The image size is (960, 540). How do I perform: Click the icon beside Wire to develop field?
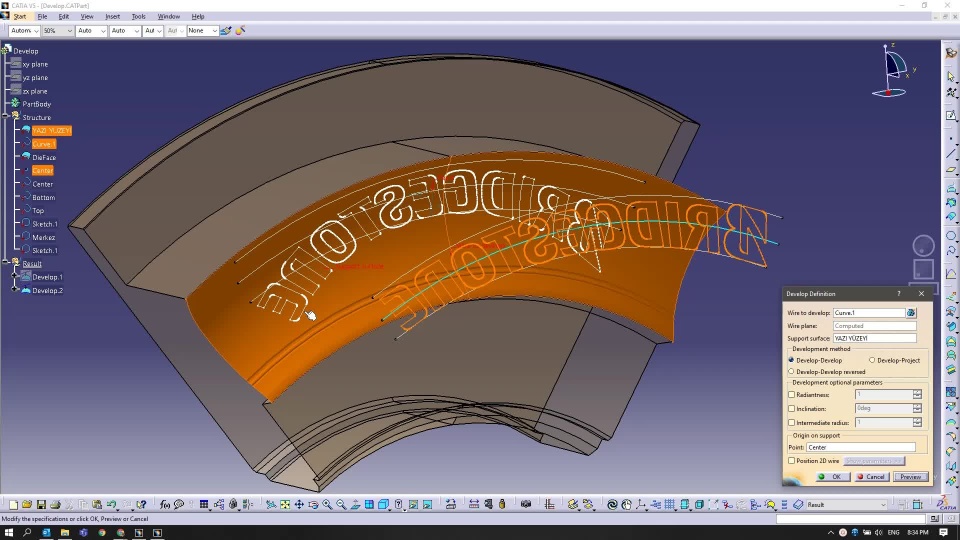[911, 313]
